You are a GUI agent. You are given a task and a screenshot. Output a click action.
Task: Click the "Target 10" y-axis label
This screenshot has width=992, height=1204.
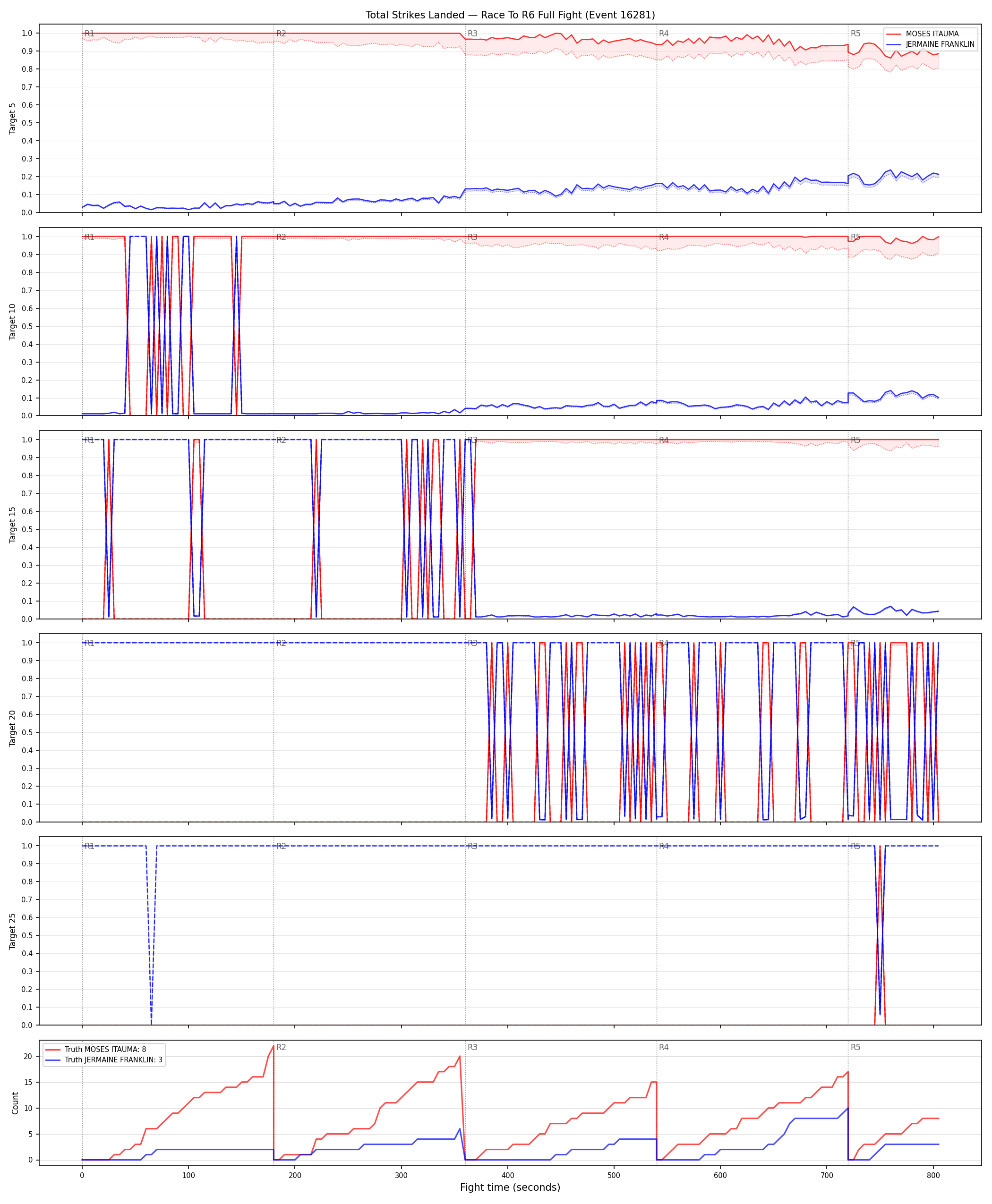13,322
